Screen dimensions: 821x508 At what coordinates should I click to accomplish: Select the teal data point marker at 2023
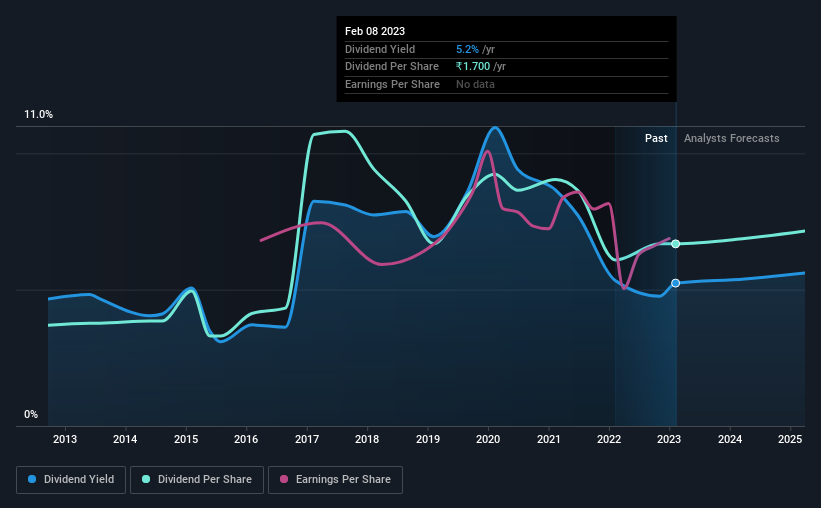[675, 244]
